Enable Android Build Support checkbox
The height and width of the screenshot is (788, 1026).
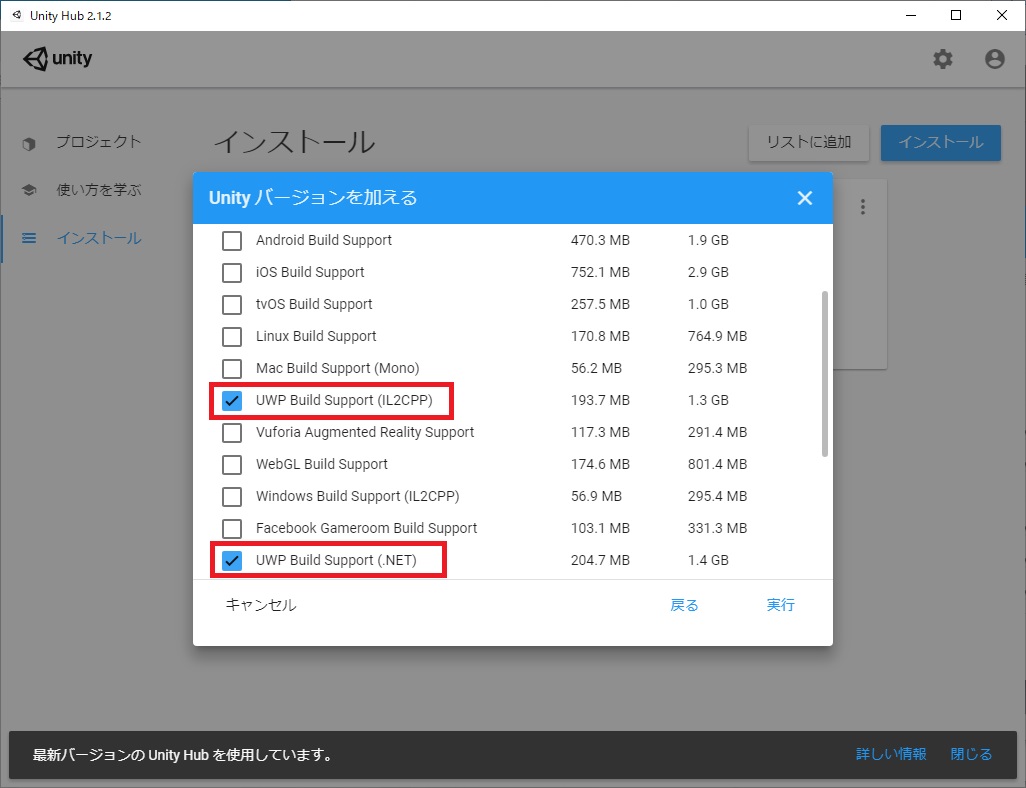(x=232, y=240)
